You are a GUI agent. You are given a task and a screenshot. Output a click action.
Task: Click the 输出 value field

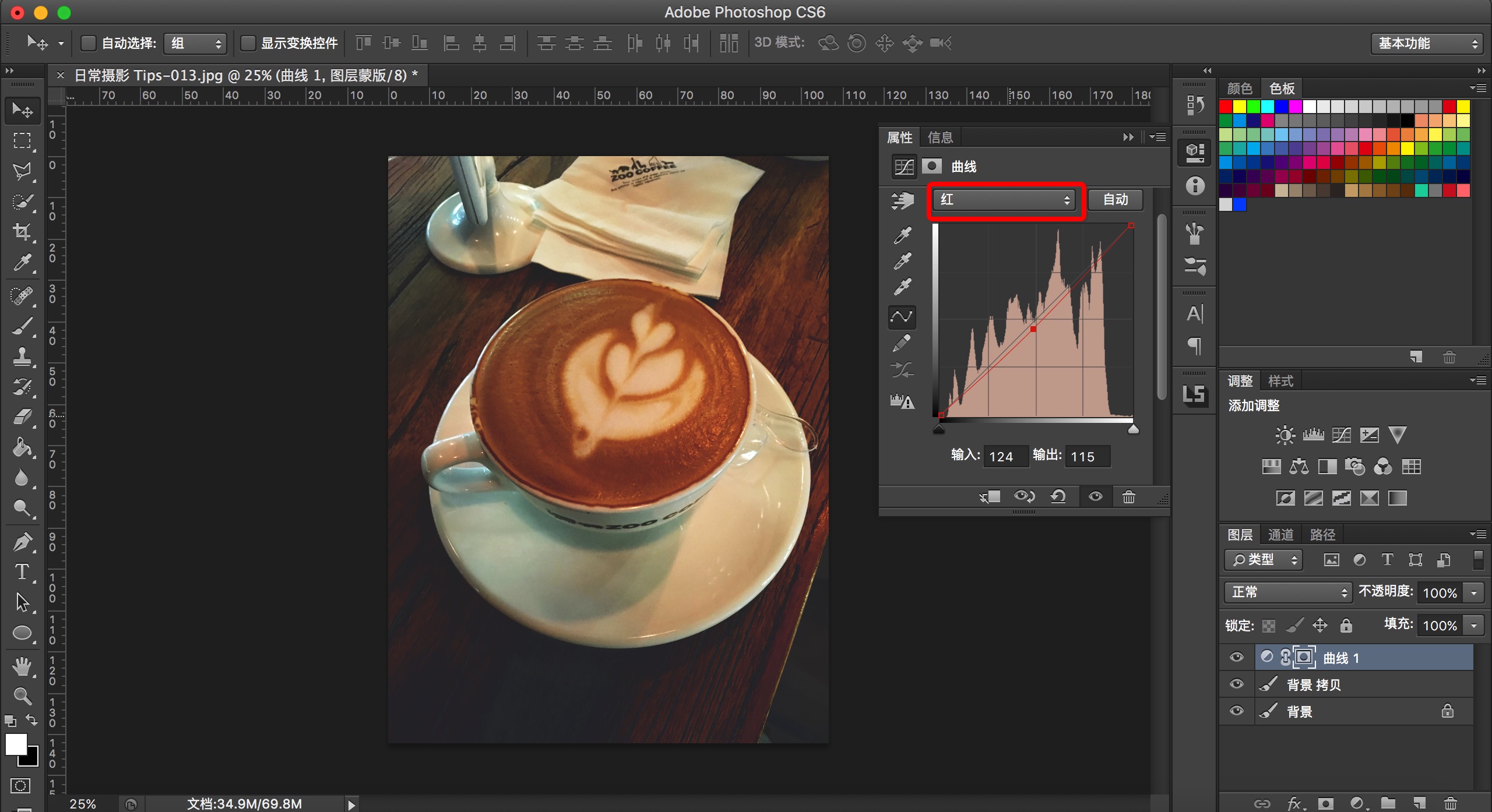1088,457
